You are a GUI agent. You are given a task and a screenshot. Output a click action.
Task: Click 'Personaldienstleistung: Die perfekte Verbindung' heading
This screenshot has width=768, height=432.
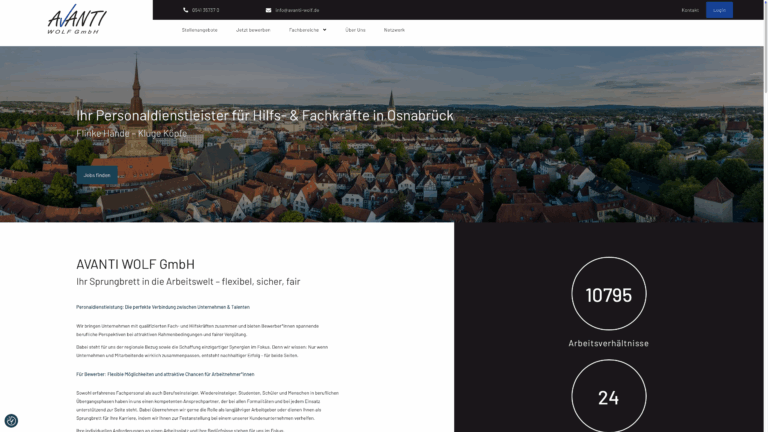click(x=163, y=307)
